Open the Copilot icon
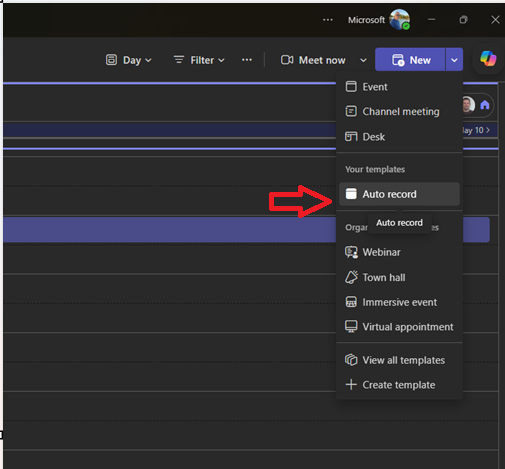Viewport: 505px width, 469px height. click(488, 59)
